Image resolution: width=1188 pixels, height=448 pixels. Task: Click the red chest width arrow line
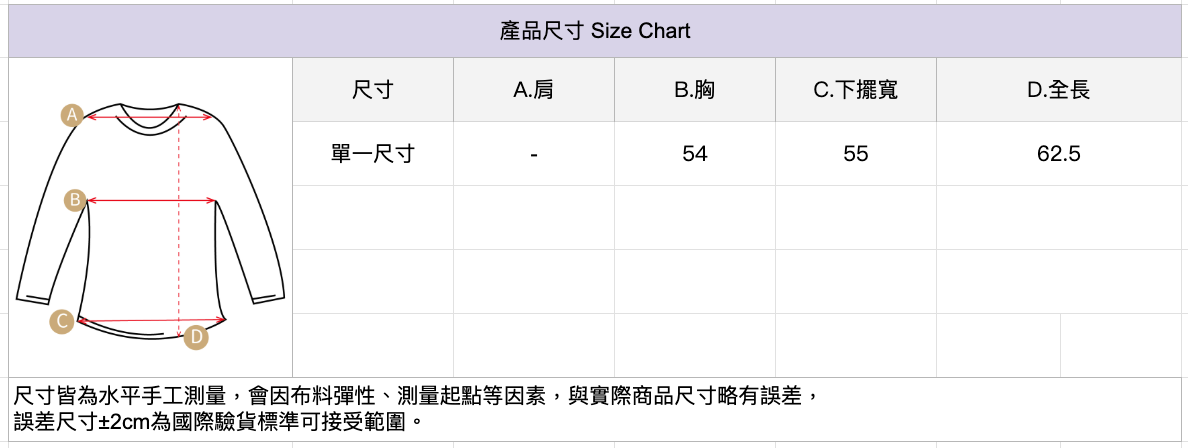click(152, 201)
